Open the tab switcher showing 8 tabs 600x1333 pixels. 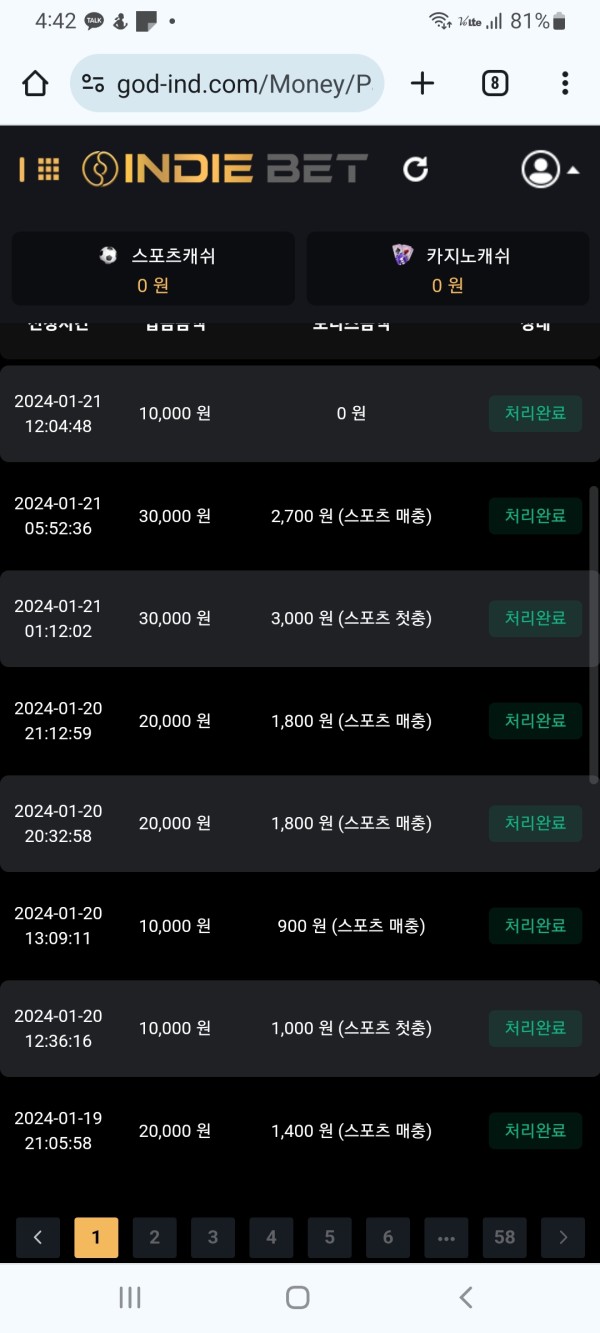[x=494, y=84]
